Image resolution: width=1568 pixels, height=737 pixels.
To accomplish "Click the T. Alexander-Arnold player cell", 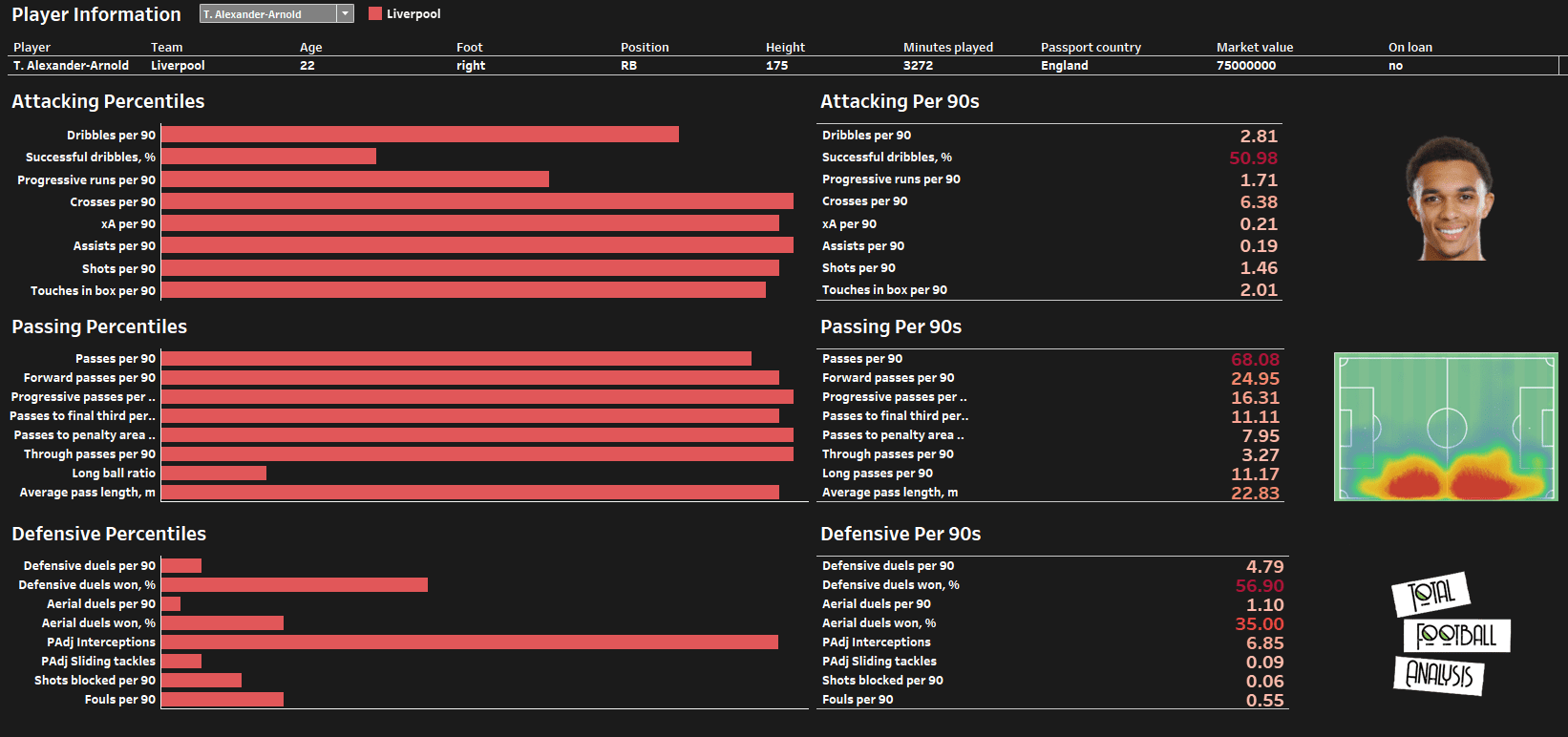I will click(x=71, y=66).
